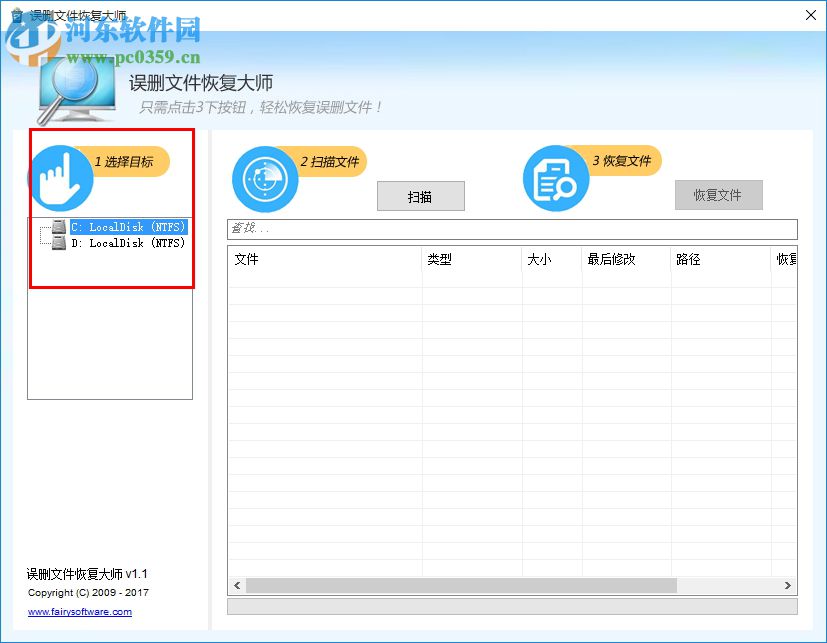Screen dimensions: 827x643
Task: Click the 恢复文件 recover button
Action: (x=718, y=195)
